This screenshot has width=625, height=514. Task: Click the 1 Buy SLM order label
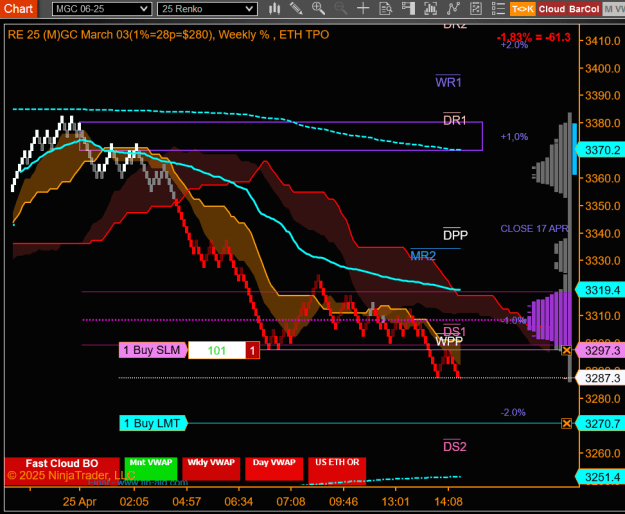153,350
